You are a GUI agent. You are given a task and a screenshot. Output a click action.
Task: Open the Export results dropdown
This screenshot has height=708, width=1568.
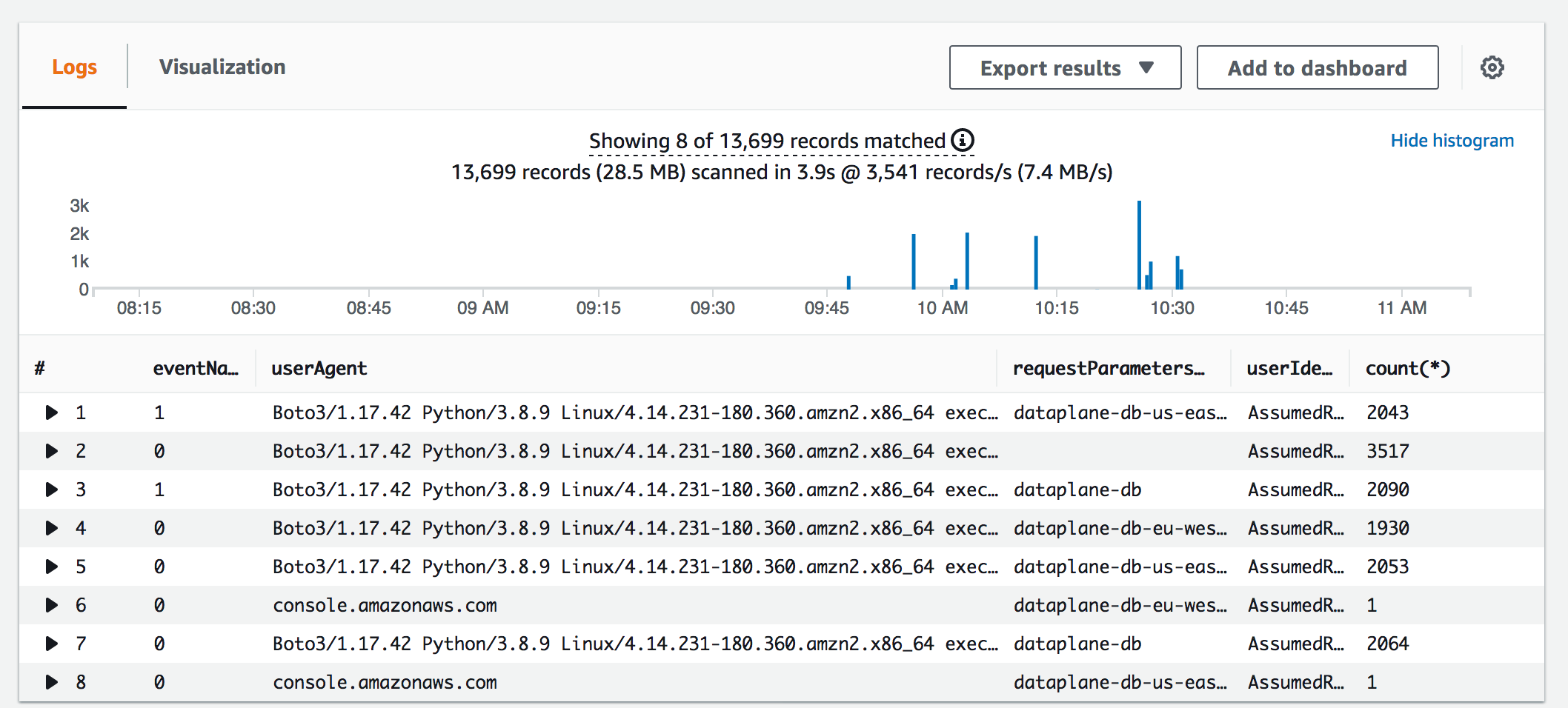[x=1065, y=67]
